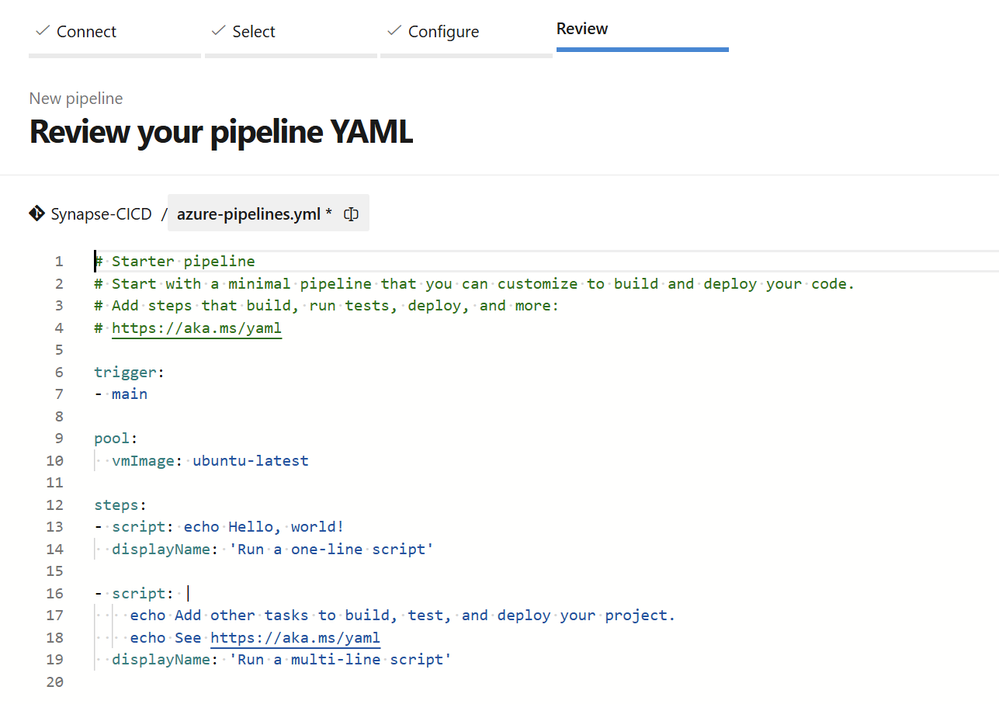
Task: Select the Review tab
Action: click(582, 29)
